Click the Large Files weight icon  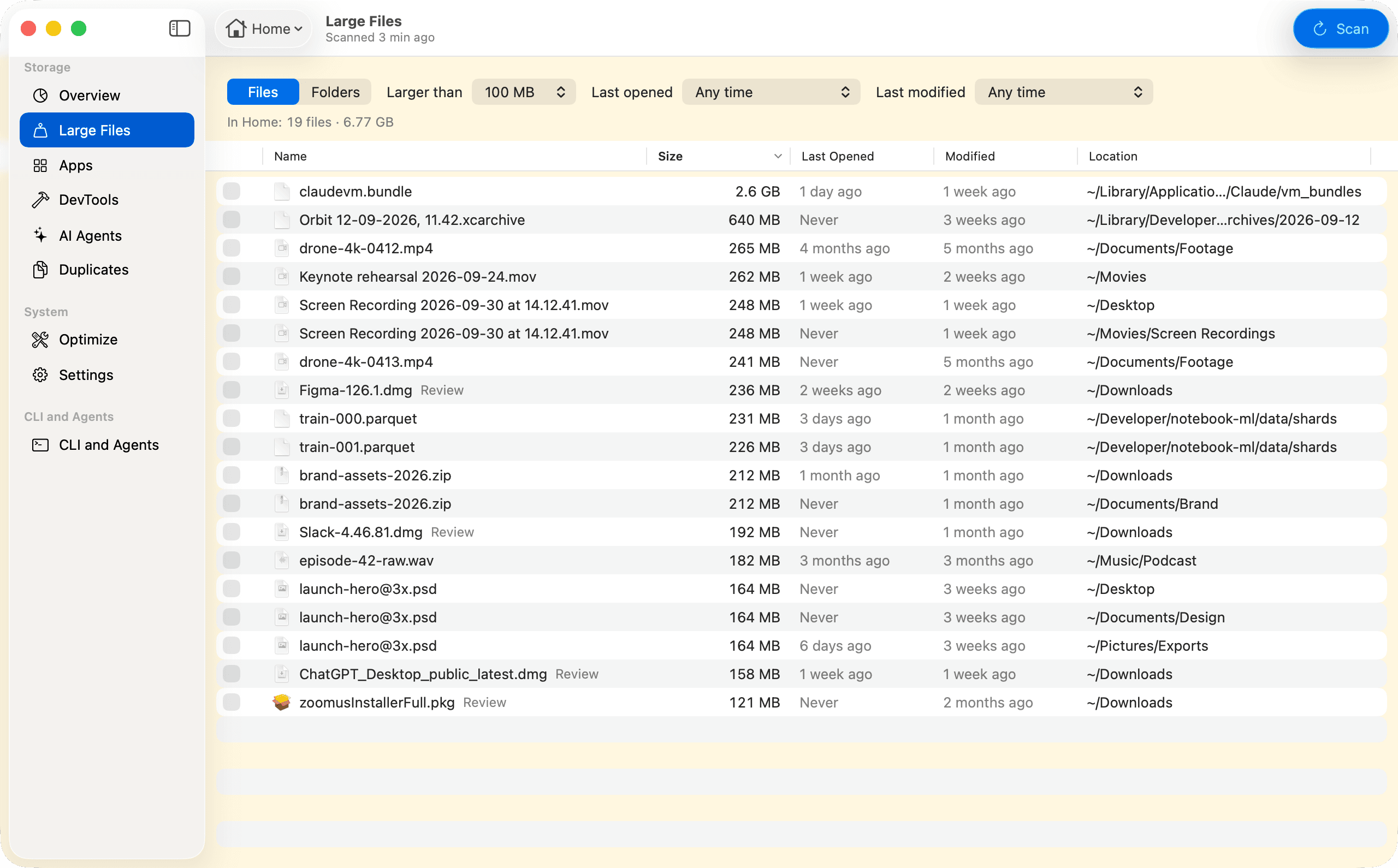click(40, 130)
